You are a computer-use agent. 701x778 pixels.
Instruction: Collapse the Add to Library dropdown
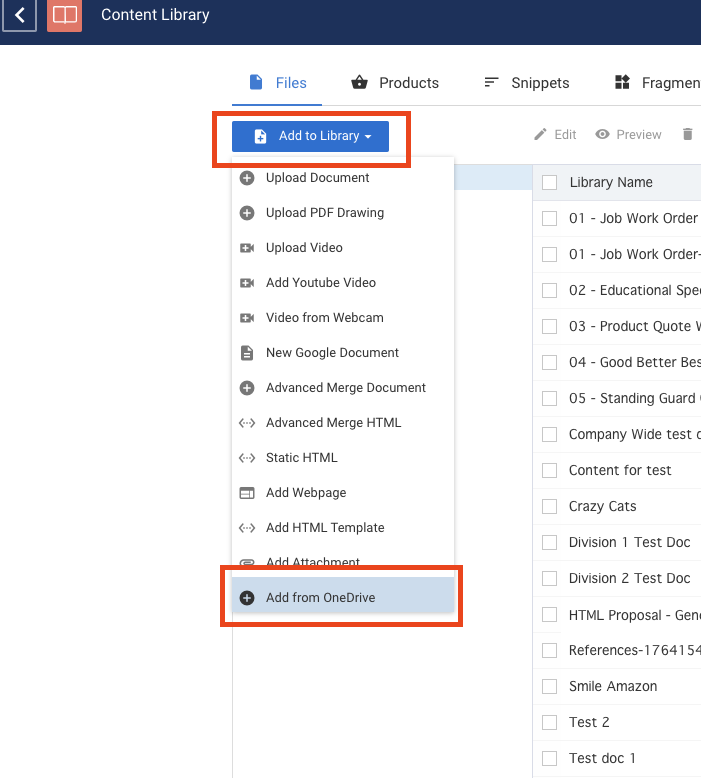click(x=310, y=136)
